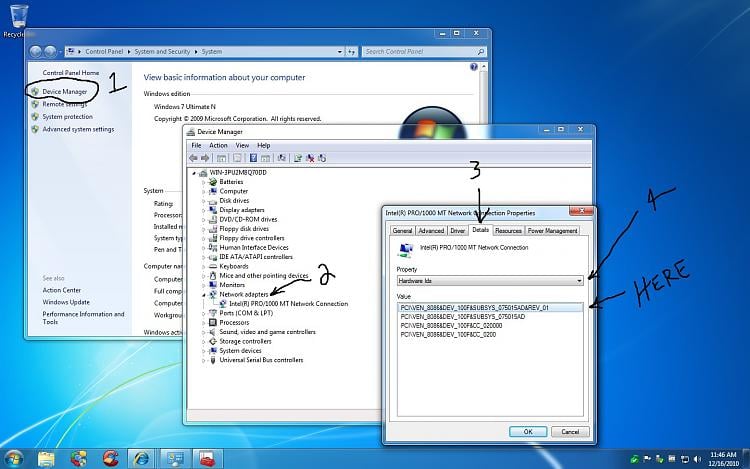This screenshot has height=469, width=750.
Task: Click Control Panel breadcrumb in address bar
Action: pos(104,52)
